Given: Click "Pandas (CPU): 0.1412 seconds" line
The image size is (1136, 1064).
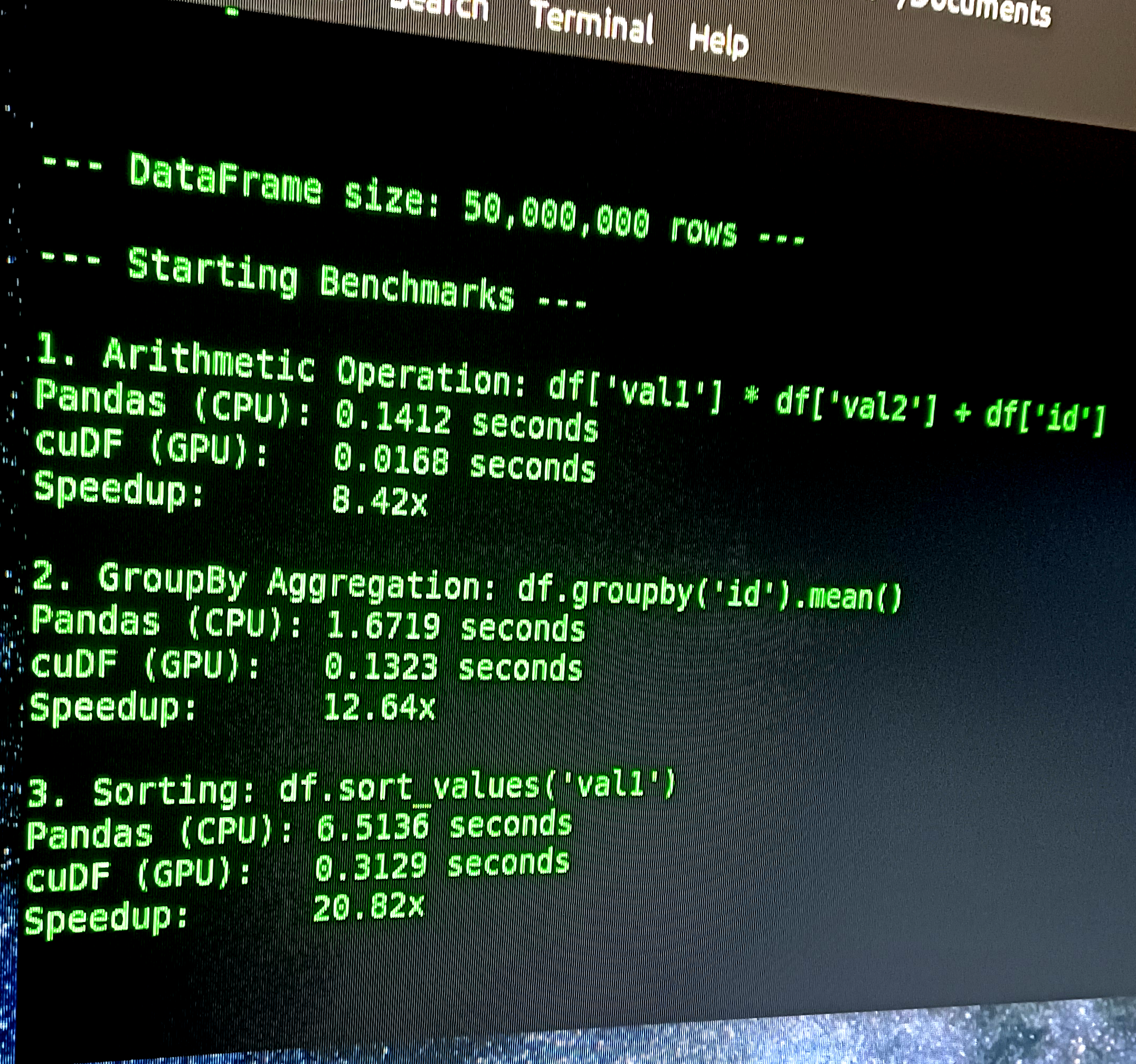Looking at the screenshot, I should [316, 412].
